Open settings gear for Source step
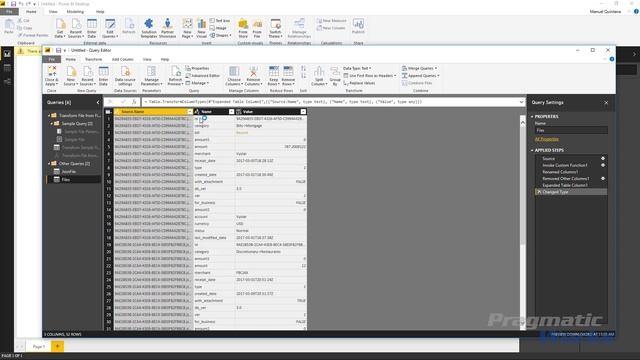640x360 pixels. [603, 158]
